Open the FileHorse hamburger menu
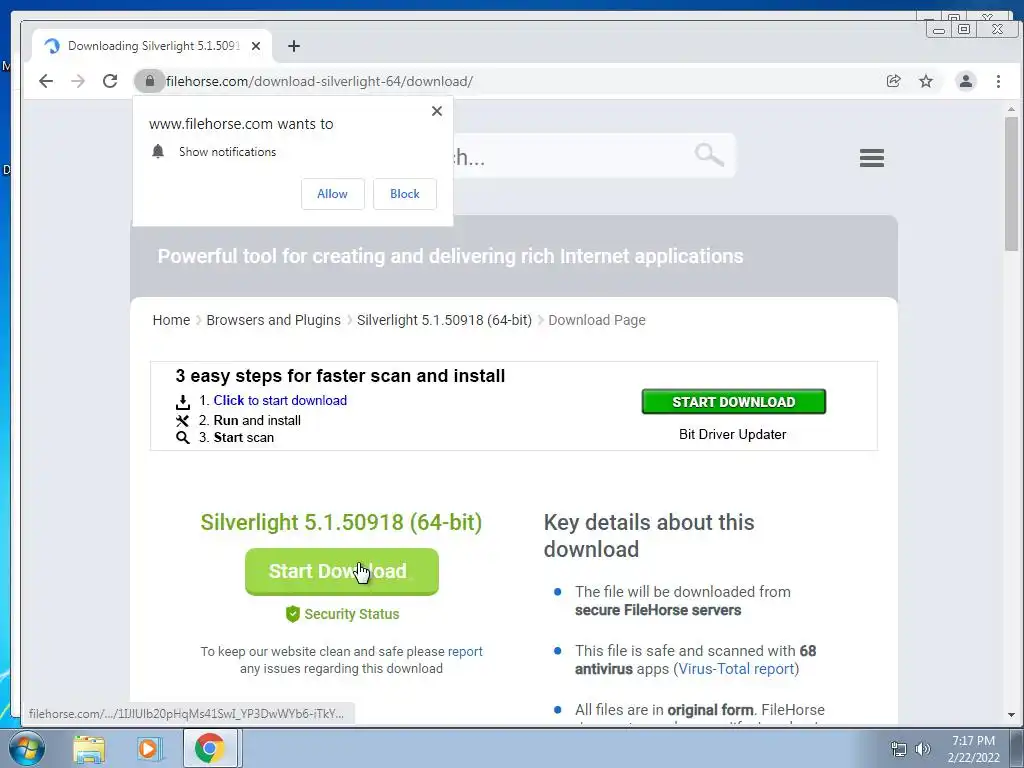This screenshot has height=768, width=1024. (872, 157)
